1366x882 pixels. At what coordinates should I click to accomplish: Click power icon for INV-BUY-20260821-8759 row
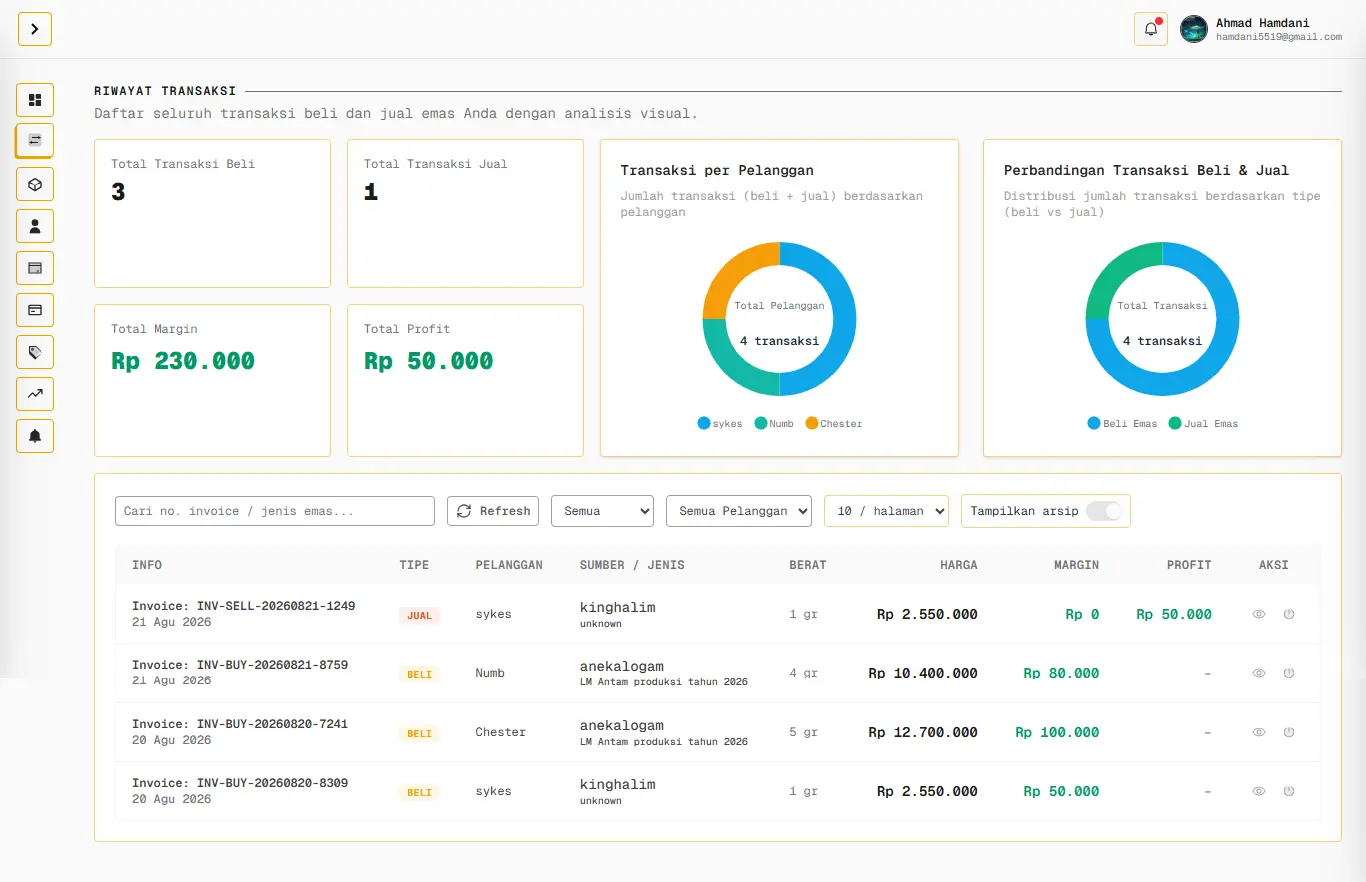[x=1289, y=673]
